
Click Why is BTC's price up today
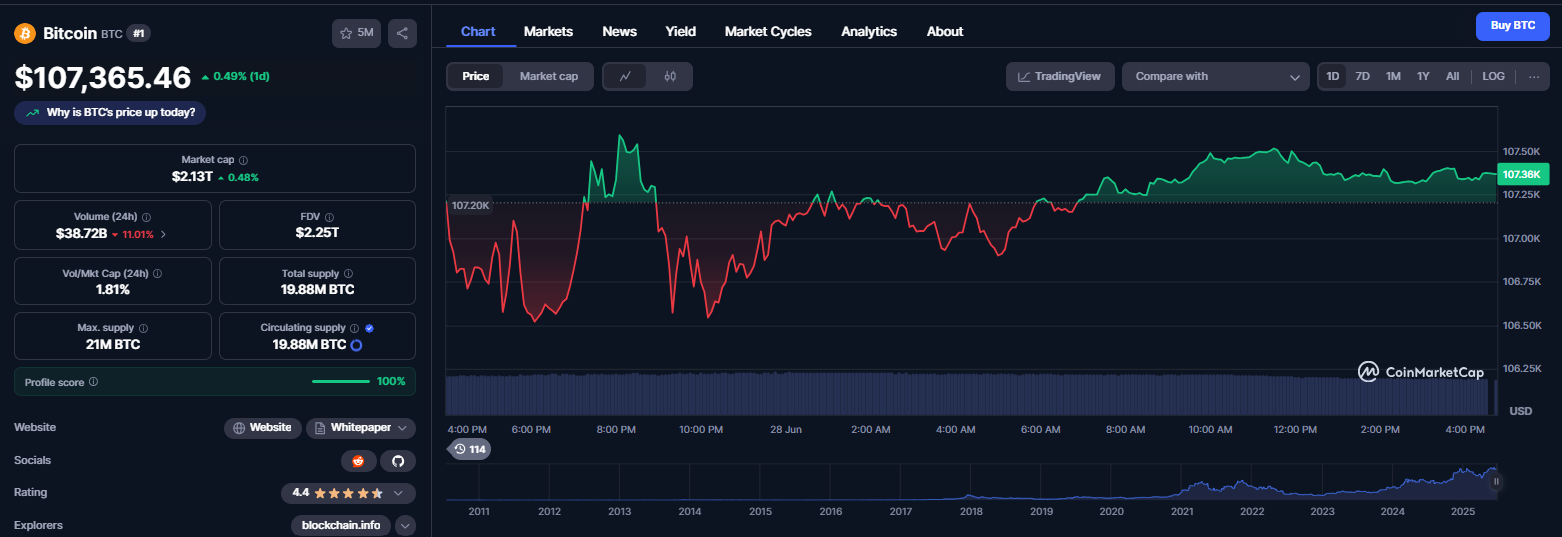(110, 112)
